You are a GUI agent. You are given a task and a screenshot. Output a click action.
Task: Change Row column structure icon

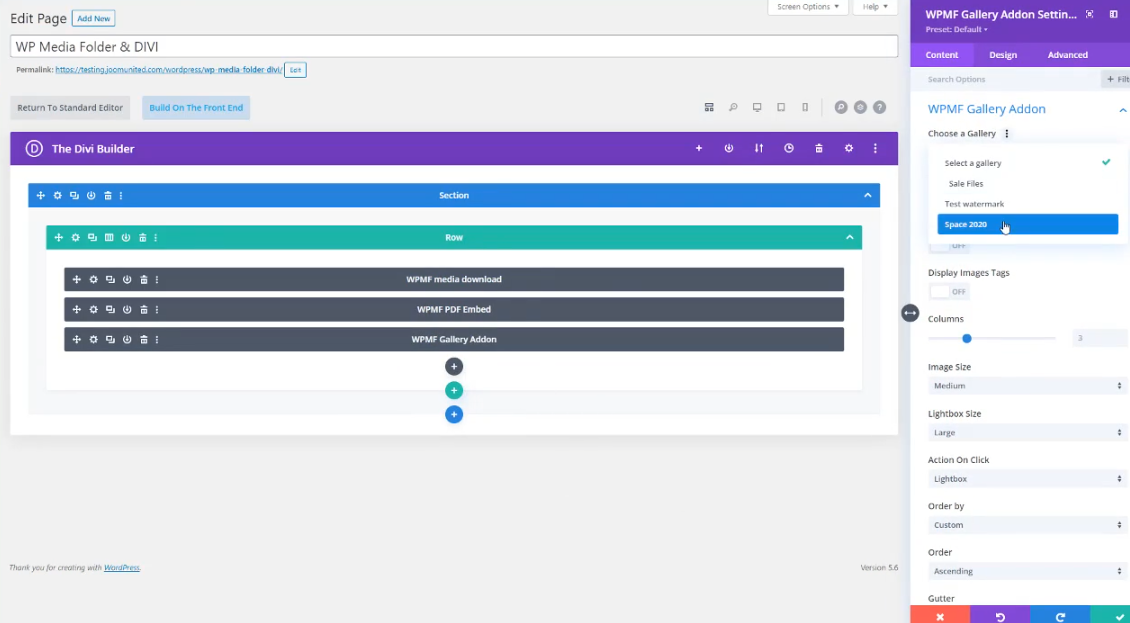click(x=109, y=238)
